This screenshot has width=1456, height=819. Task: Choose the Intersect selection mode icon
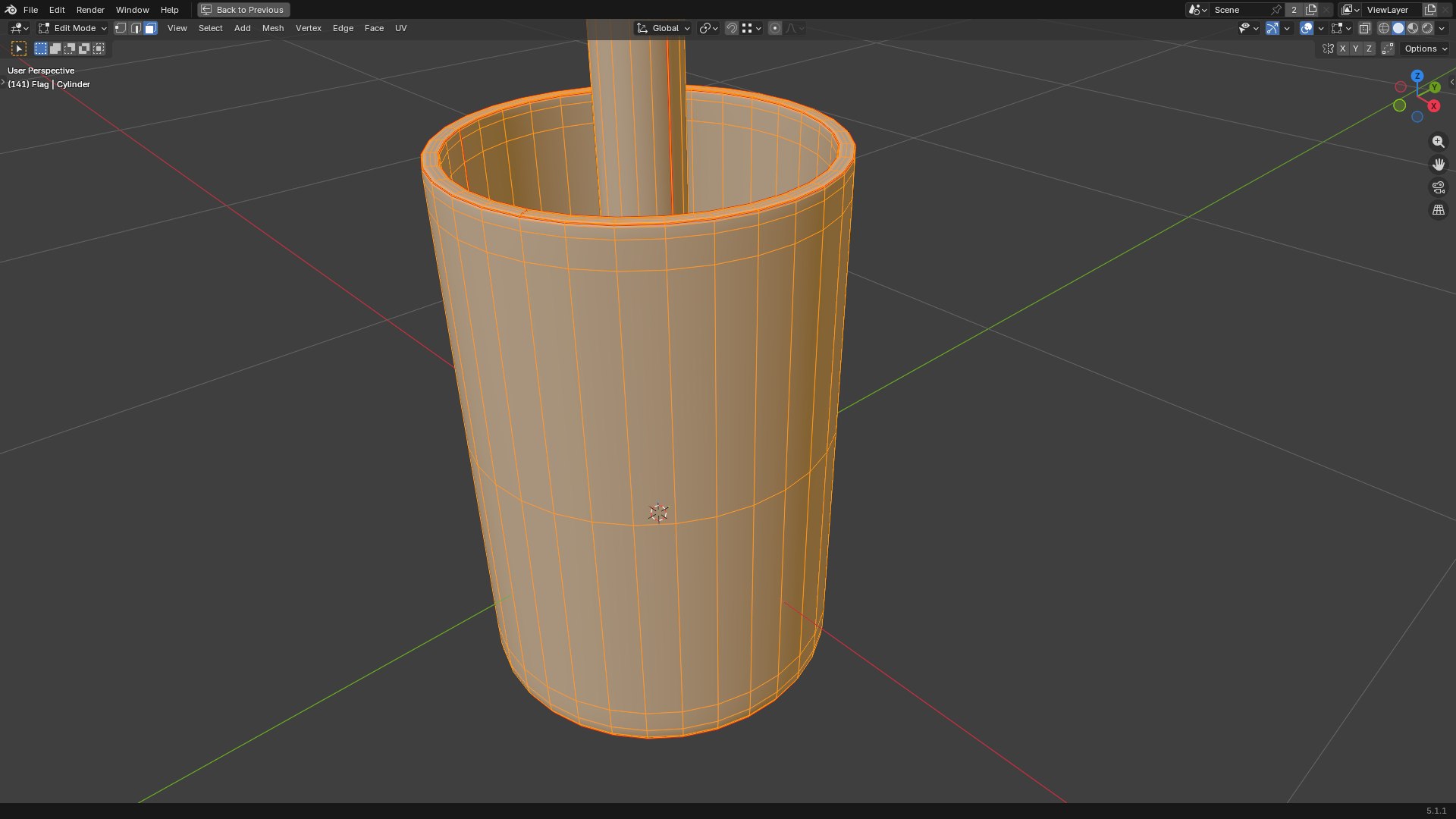tap(99, 49)
